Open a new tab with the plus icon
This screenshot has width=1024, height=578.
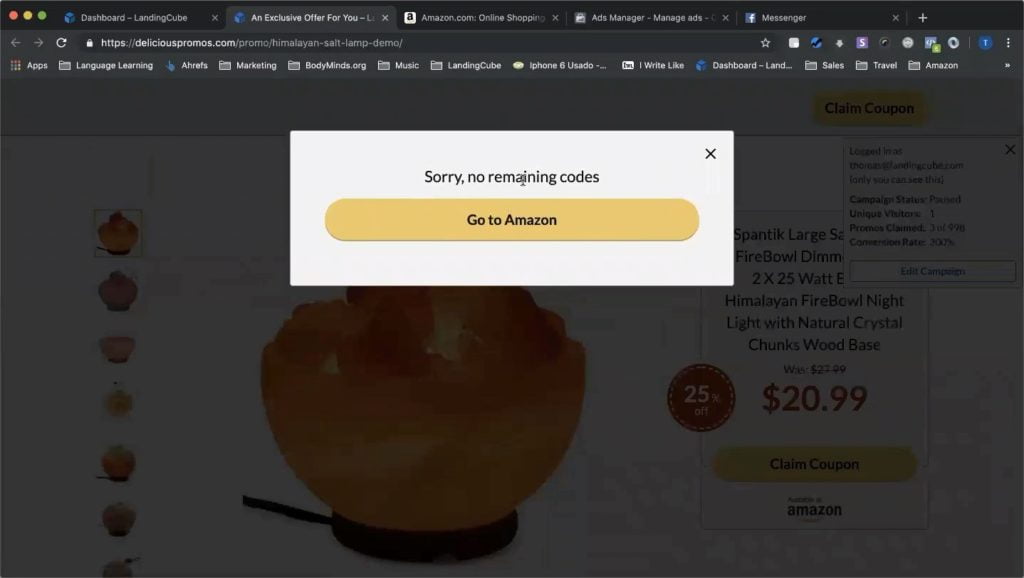coord(922,18)
